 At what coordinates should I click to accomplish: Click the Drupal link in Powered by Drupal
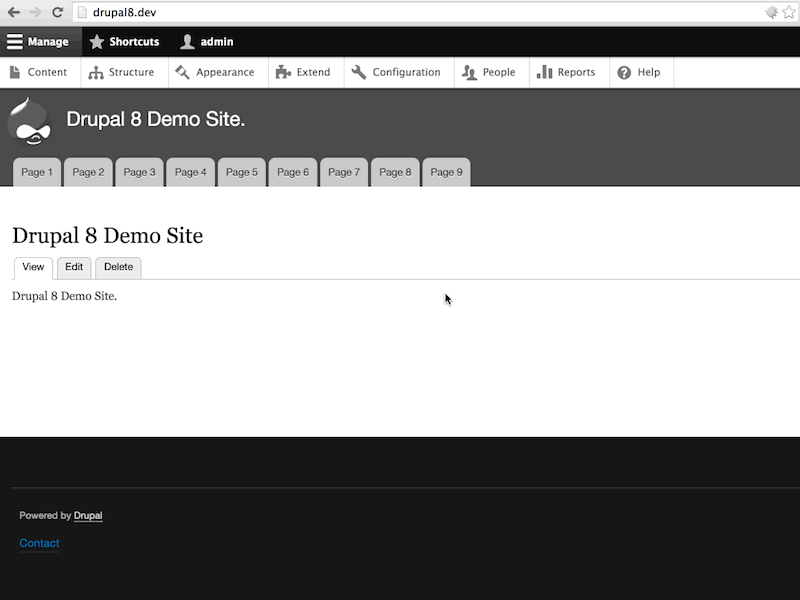click(x=87, y=515)
